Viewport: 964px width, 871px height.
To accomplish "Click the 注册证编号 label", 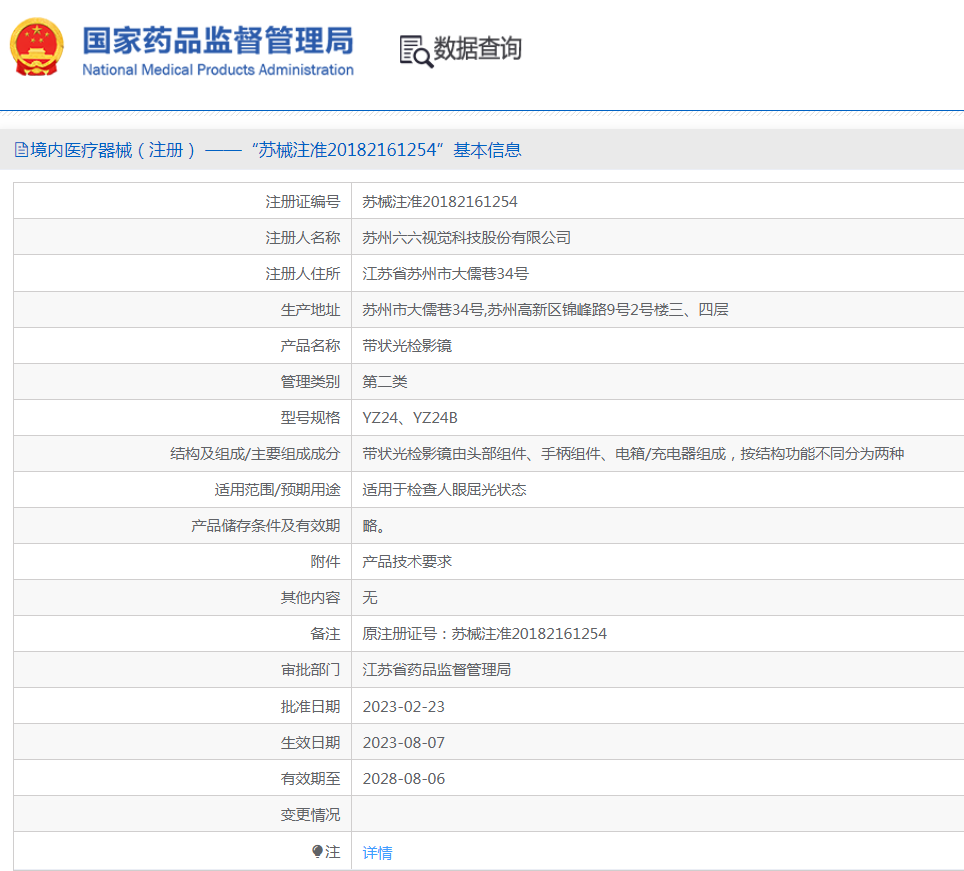I will [303, 202].
